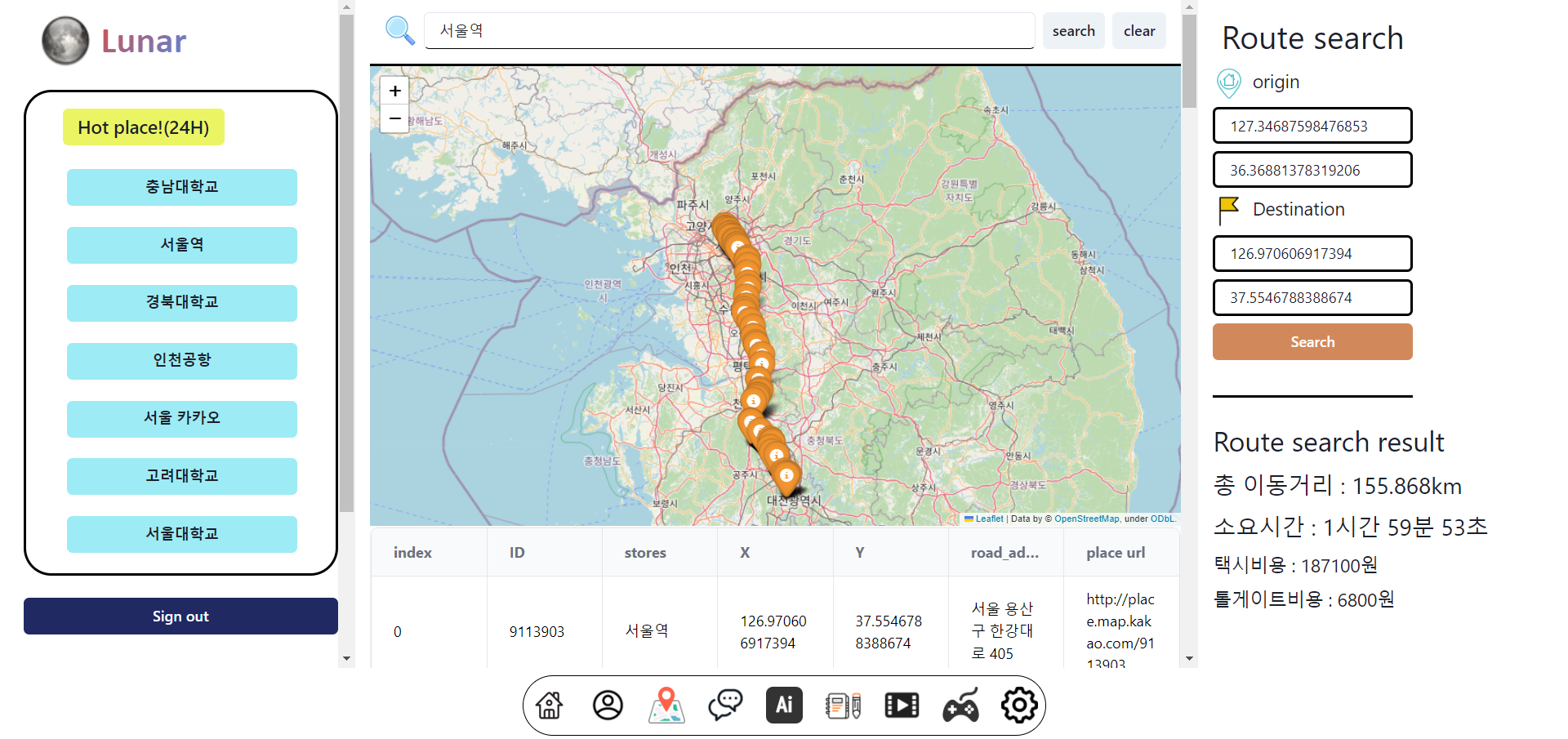The width and height of the screenshot is (1568, 739).
Task: Zoom out on the map
Action: tap(394, 118)
